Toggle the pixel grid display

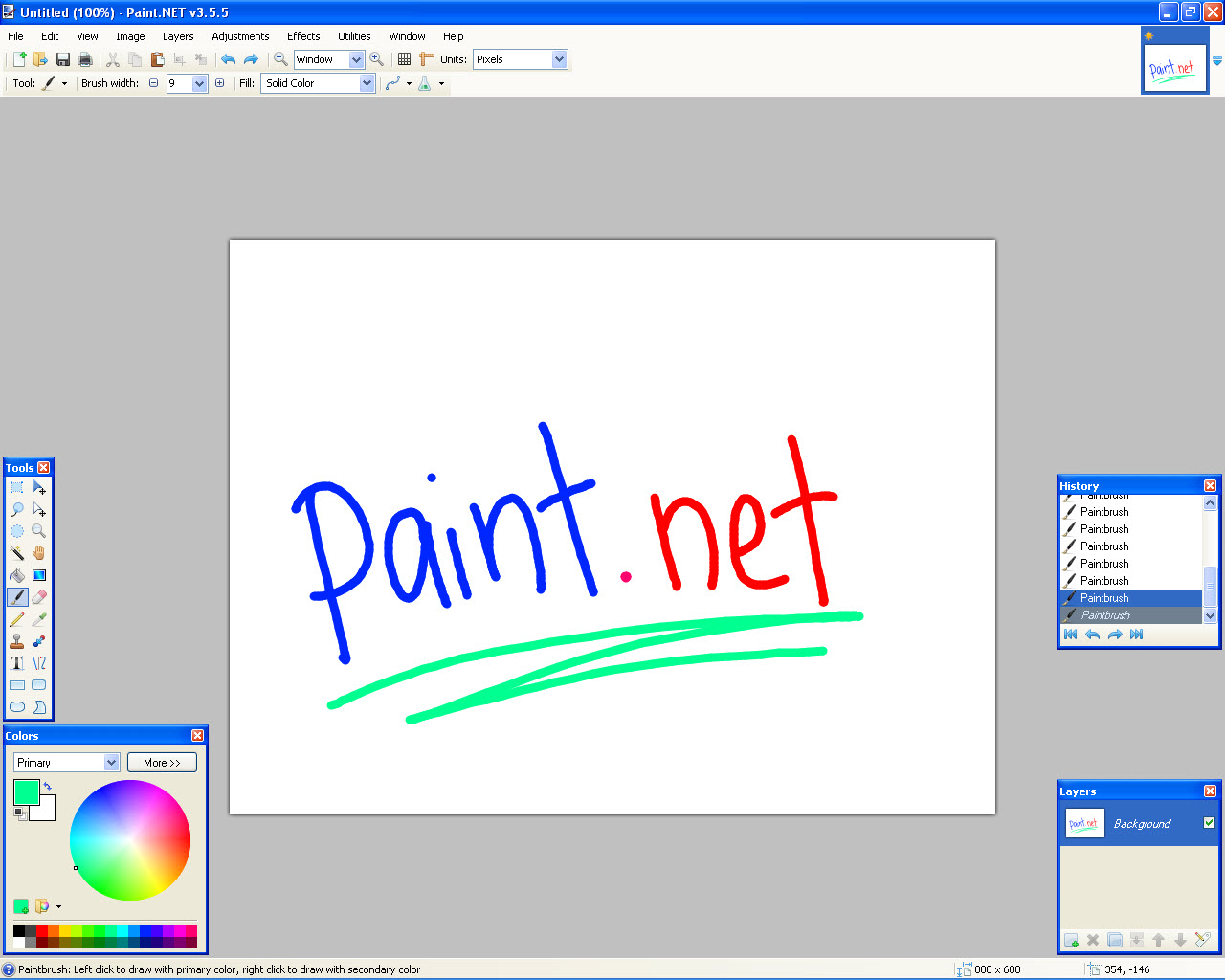405,59
